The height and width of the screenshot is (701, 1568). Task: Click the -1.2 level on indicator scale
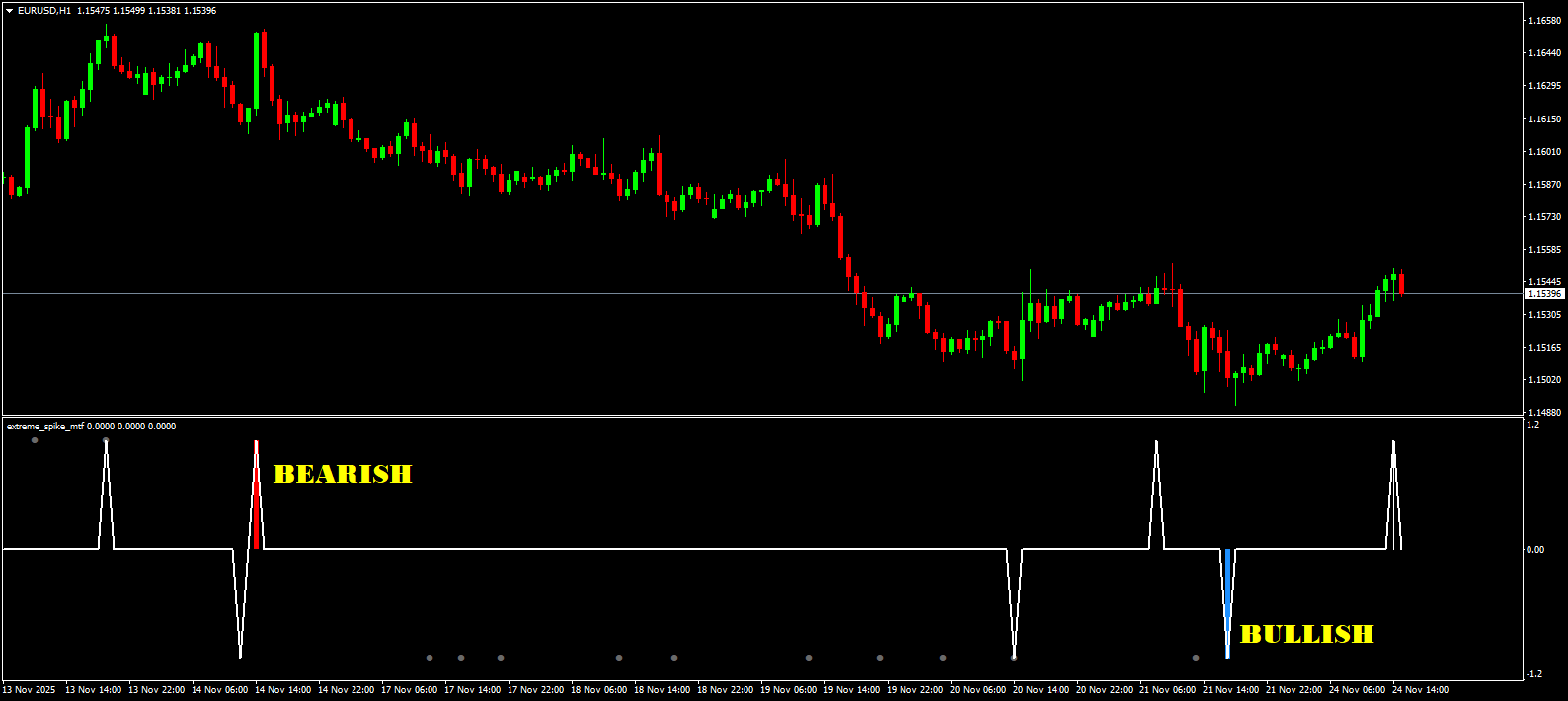coord(1533,674)
